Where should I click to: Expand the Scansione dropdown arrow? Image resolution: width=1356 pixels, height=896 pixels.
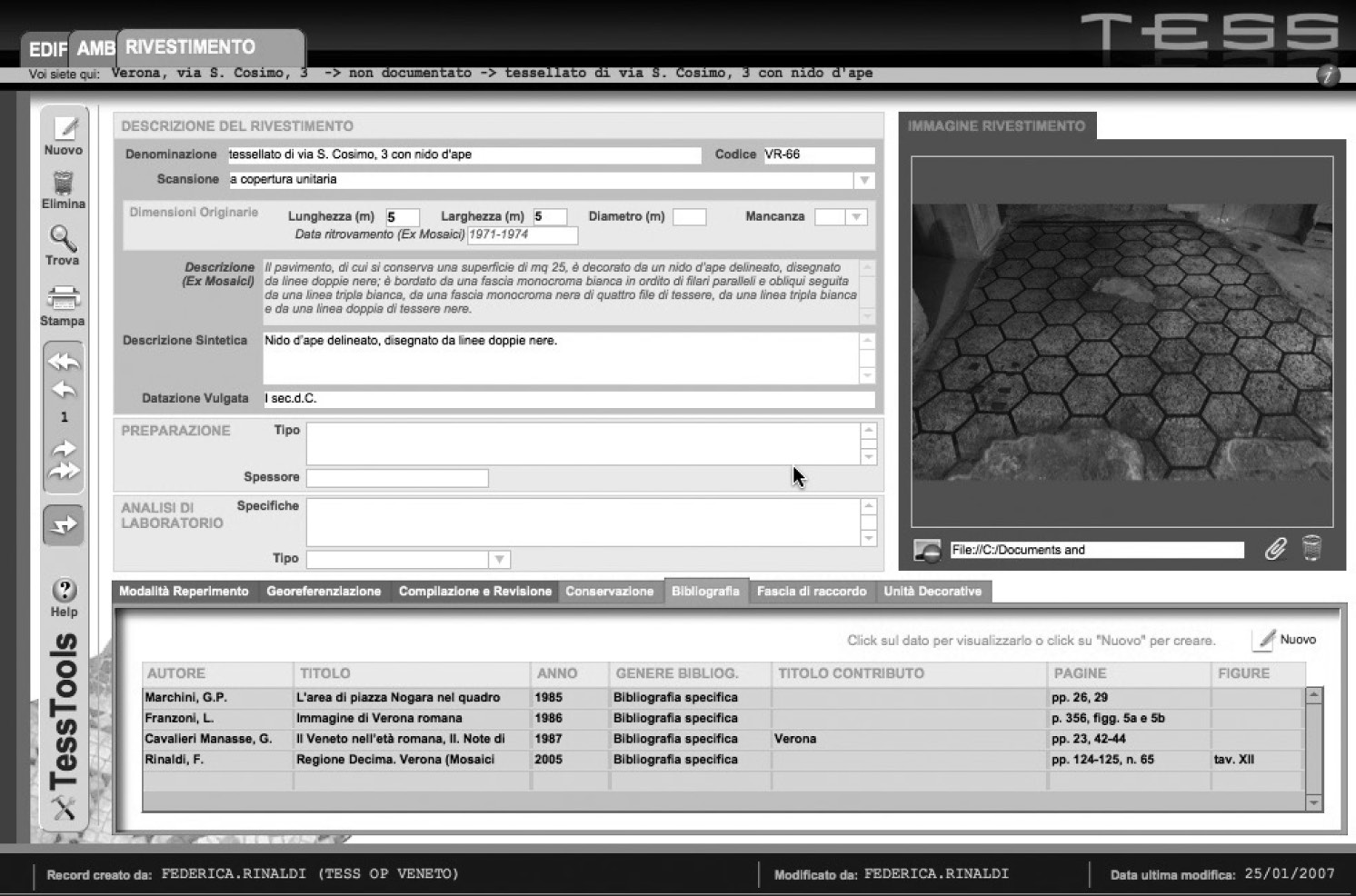click(865, 180)
